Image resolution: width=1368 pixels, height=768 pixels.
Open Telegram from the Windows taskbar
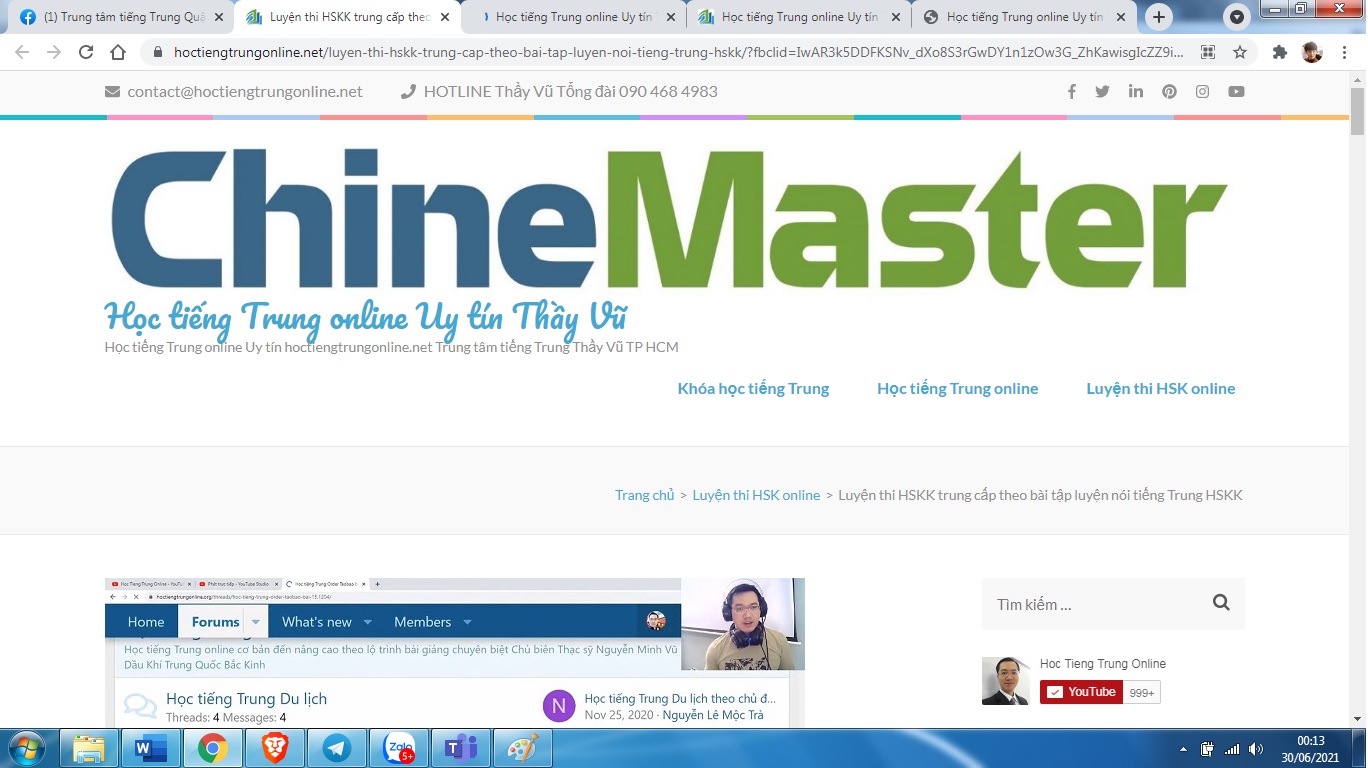tap(336, 748)
